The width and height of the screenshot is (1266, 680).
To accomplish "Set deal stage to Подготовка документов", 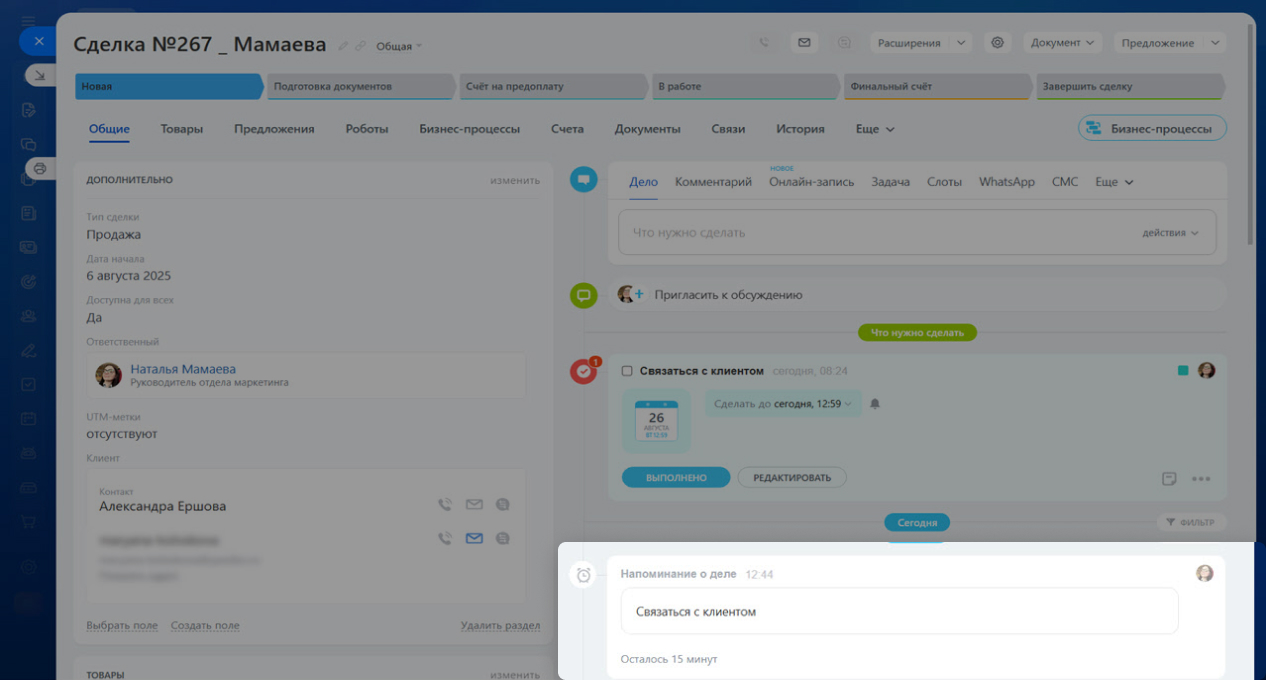I will [x=360, y=86].
